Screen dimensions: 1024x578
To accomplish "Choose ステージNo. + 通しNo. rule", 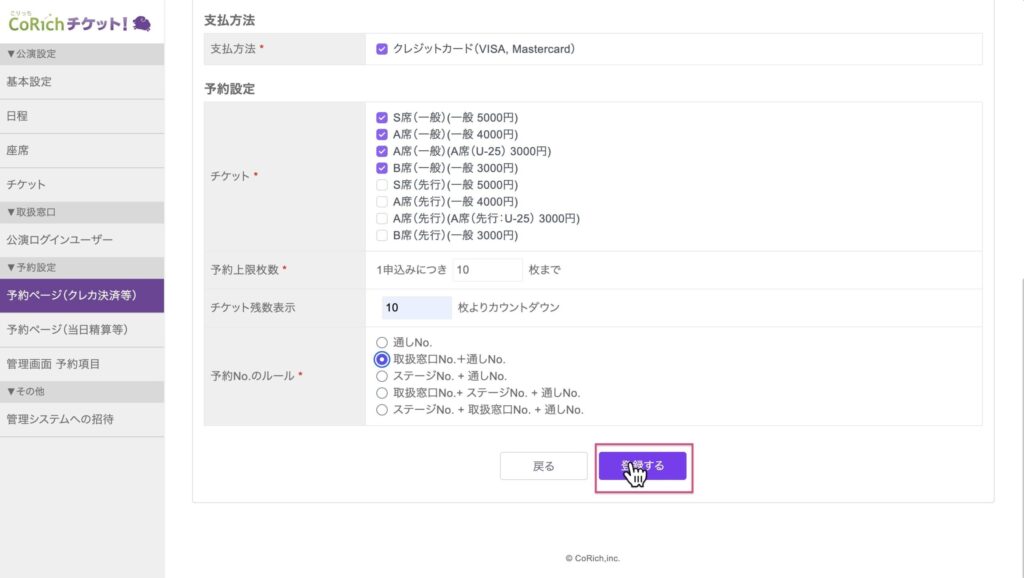I will [x=382, y=376].
